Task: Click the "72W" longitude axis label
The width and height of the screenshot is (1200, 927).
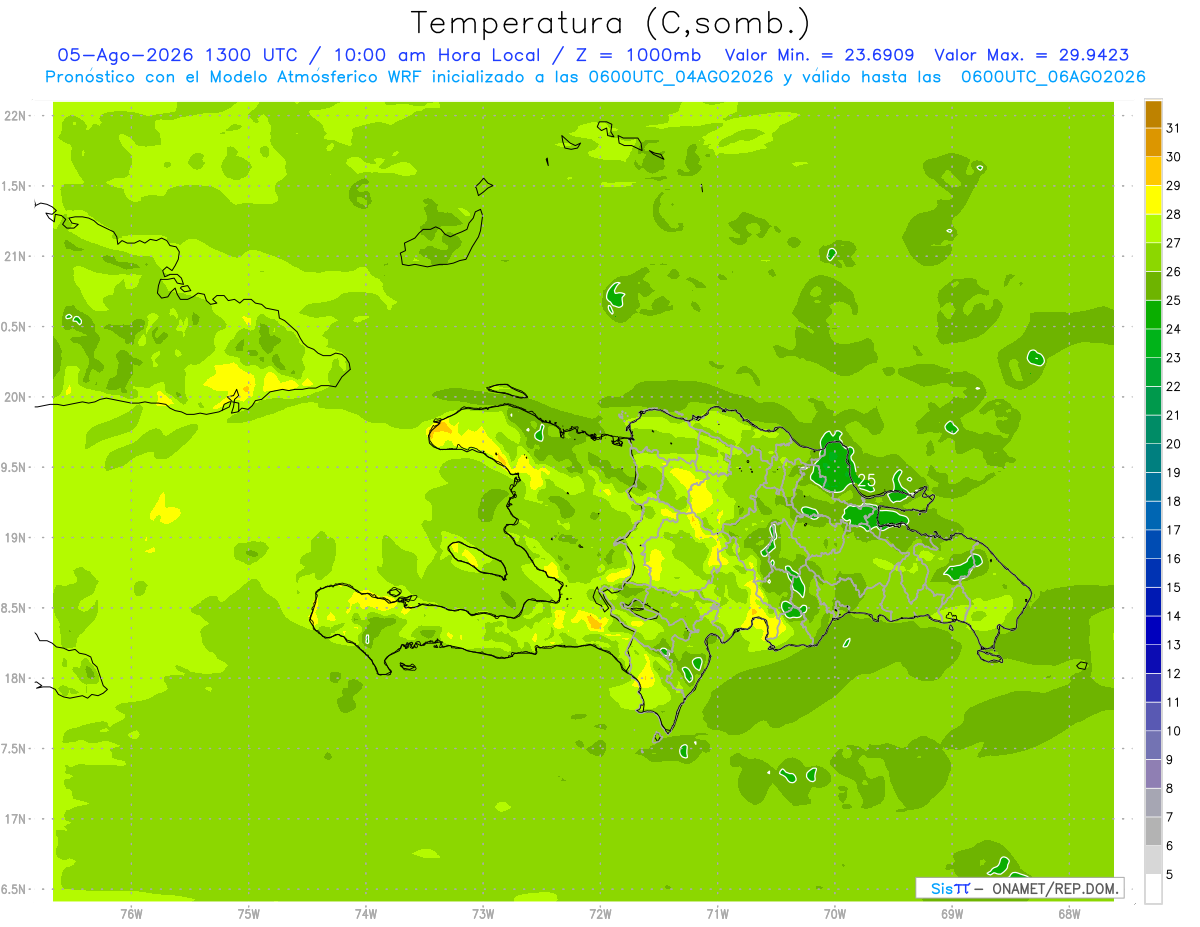Action: (600, 914)
